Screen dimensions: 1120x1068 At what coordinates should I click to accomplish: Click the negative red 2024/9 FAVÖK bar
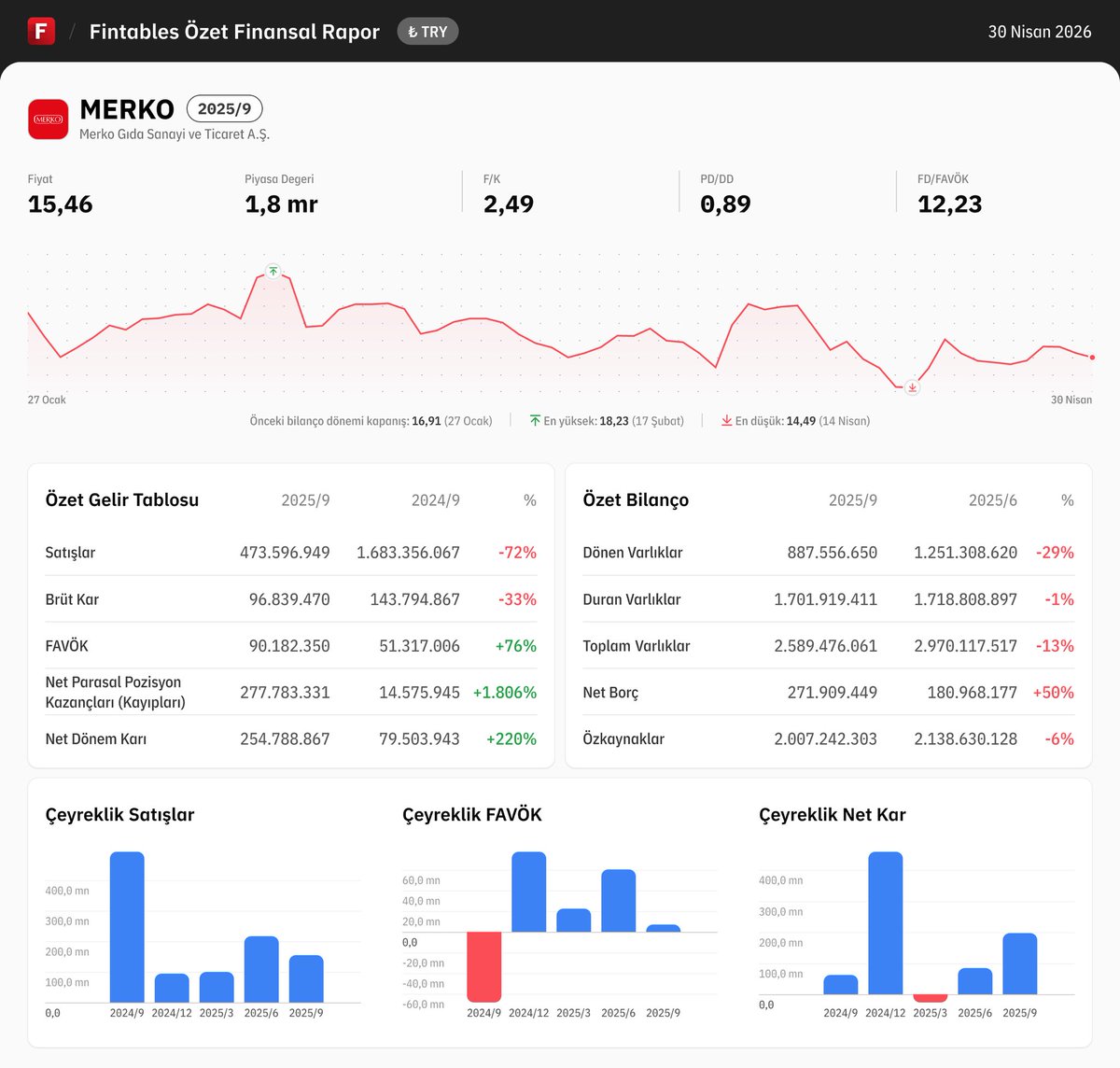click(483, 967)
